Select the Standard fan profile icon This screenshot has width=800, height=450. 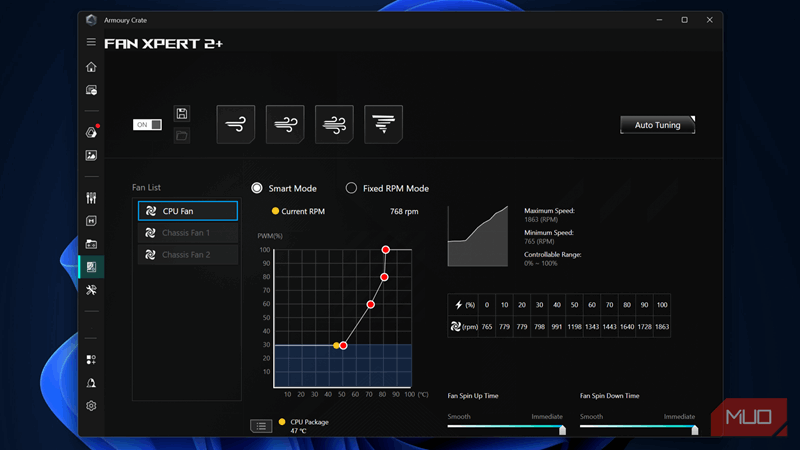pyautogui.click(x=285, y=125)
